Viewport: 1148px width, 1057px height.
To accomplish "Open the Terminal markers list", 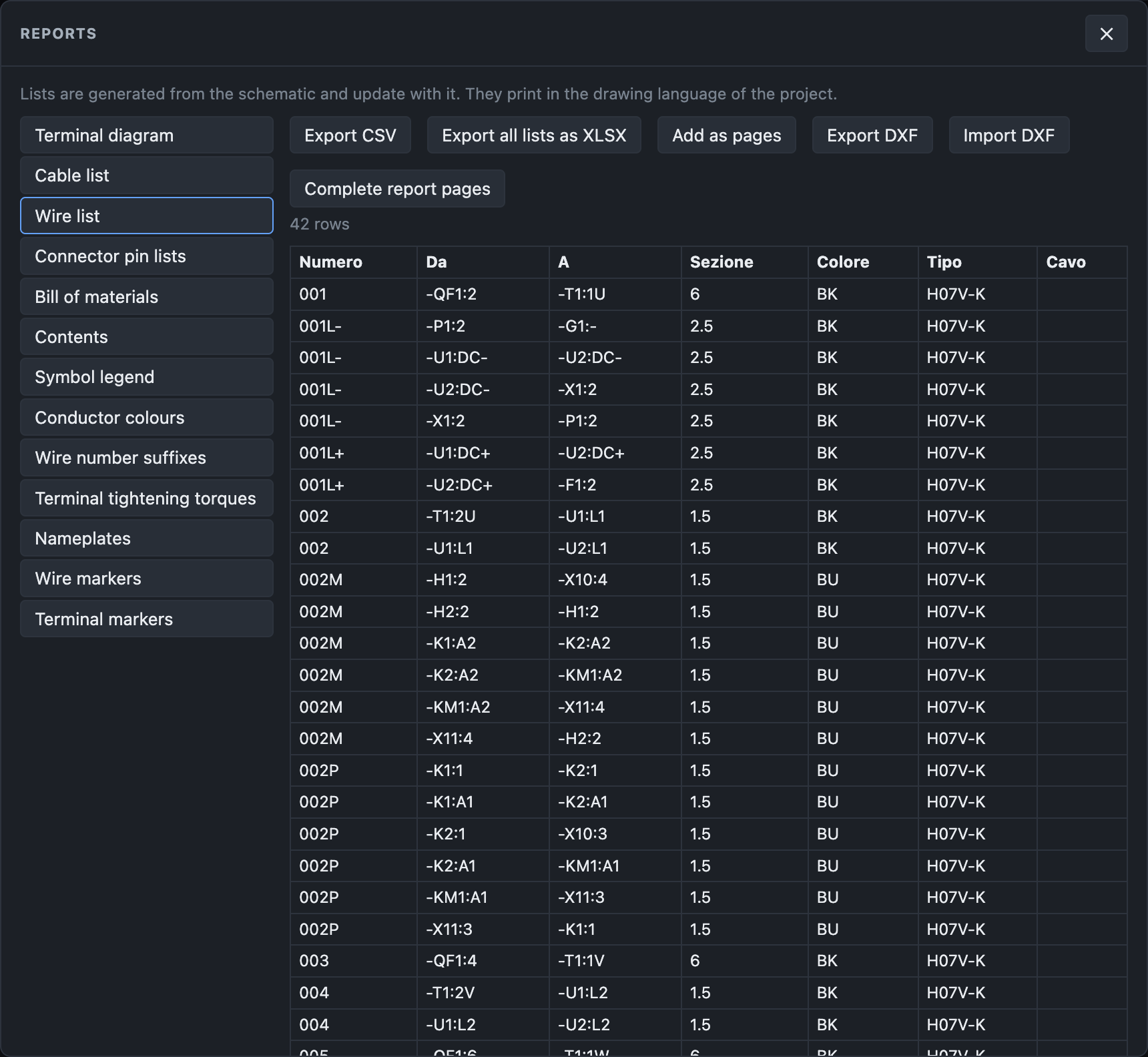I will pyautogui.click(x=147, y=619).
